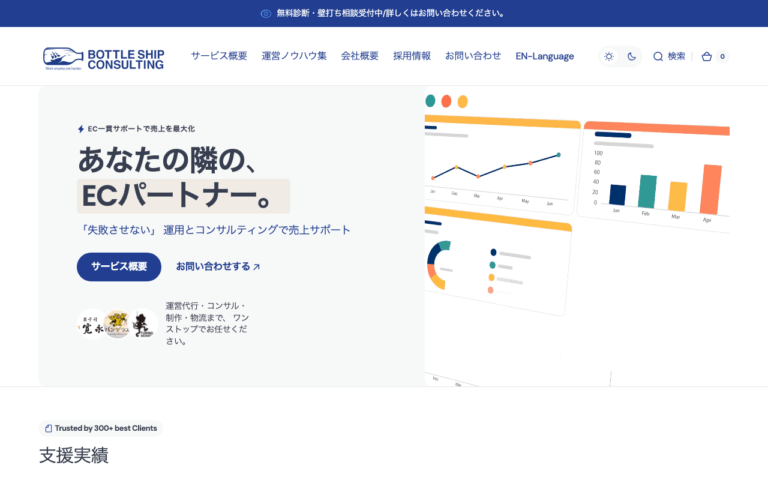Image resolution: width=768 pixels, height=480 pixels.
Task: Click the donut chart in illustration
Action: pyautogui.click(x=437, y=264)
